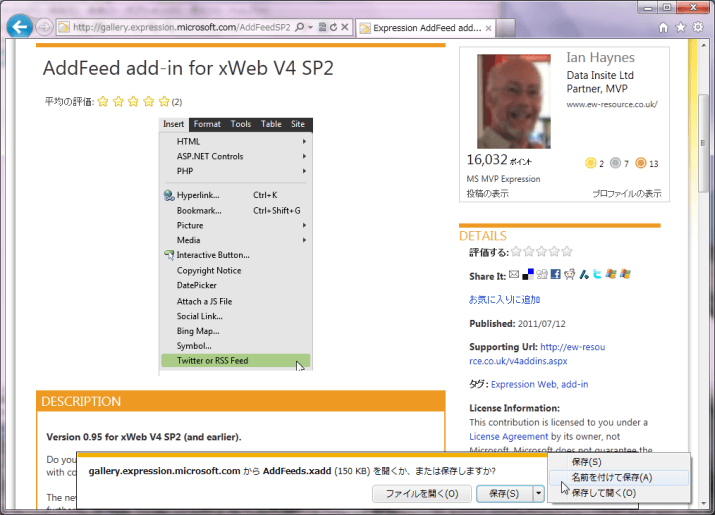Stop loading with the address bar X icon
The image size is (715, 515).
pyautogui.click(x=345, y=27)
